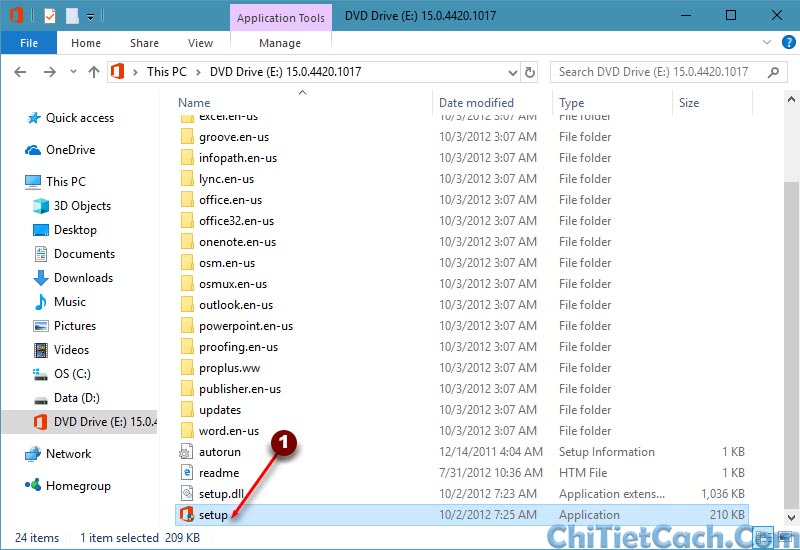Select the setup.dll file icon
Image resolution: width=800 pixels, height=550 pixels.
point(187,493)
